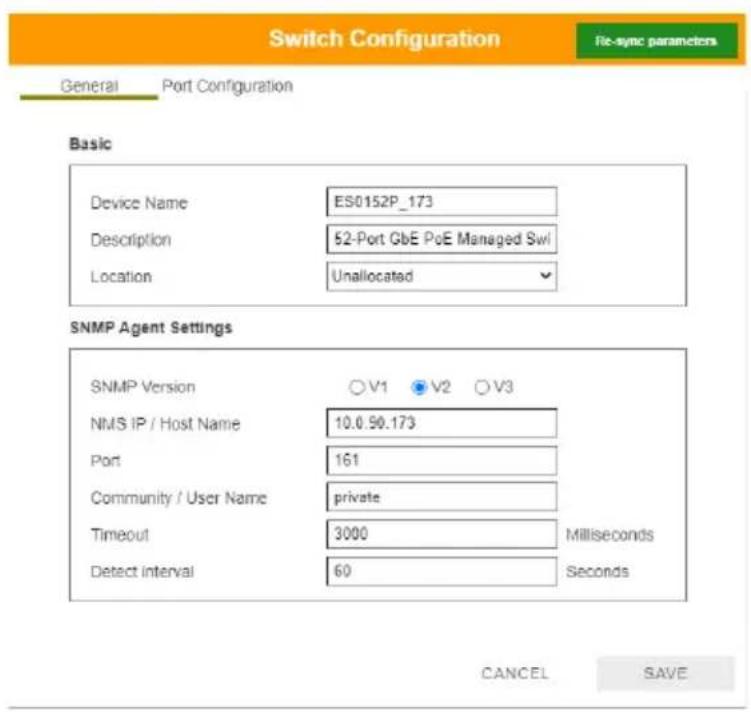Edit the Timeout field showing 3000
The image size is (751, 712).
442,534
